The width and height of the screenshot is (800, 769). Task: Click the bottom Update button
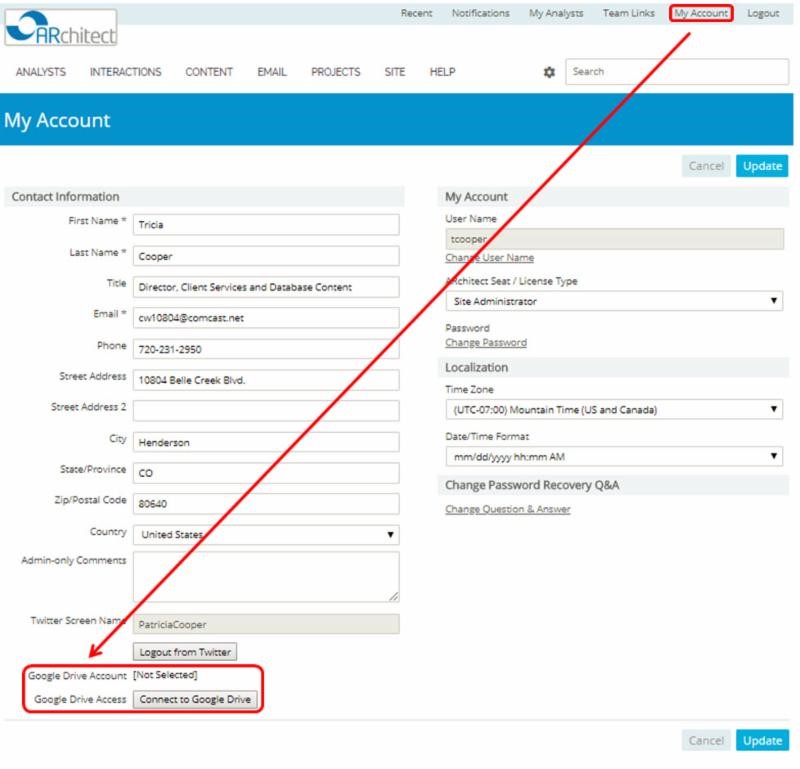[x=762, y=741]
